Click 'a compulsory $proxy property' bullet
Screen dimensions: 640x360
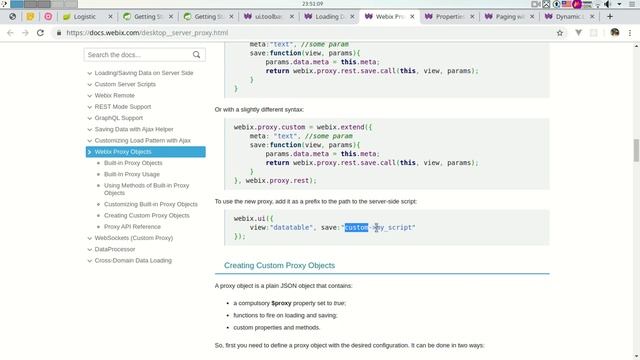coord(289,303)
